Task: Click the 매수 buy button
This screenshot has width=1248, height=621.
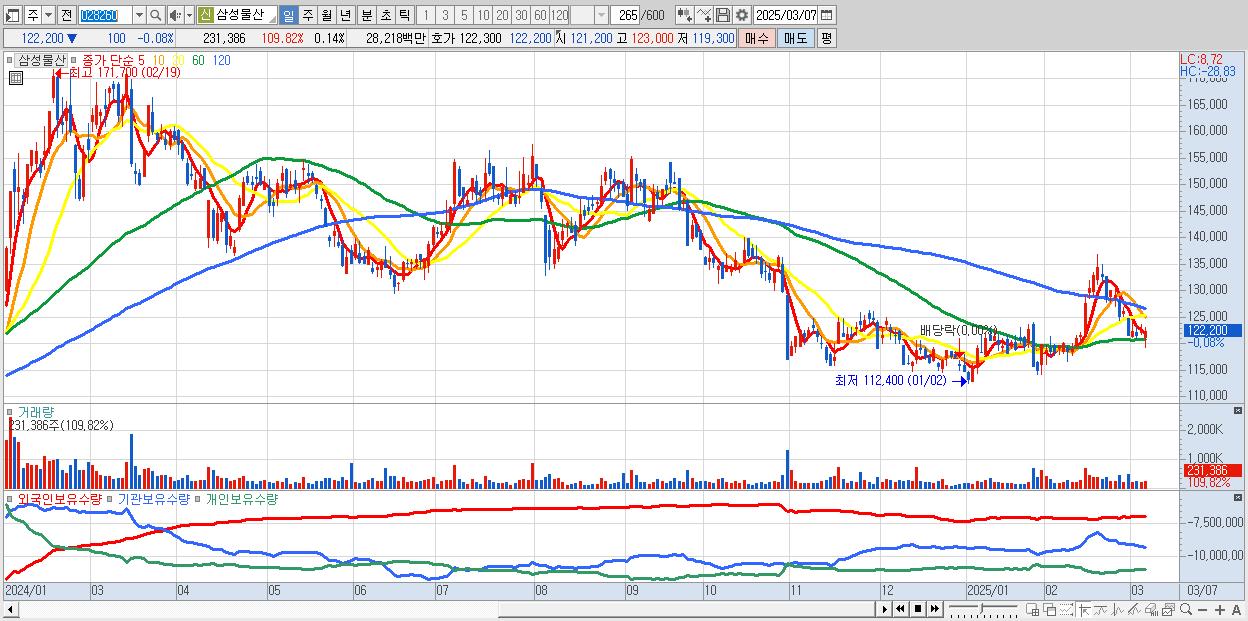Action: tap(757, 38)
